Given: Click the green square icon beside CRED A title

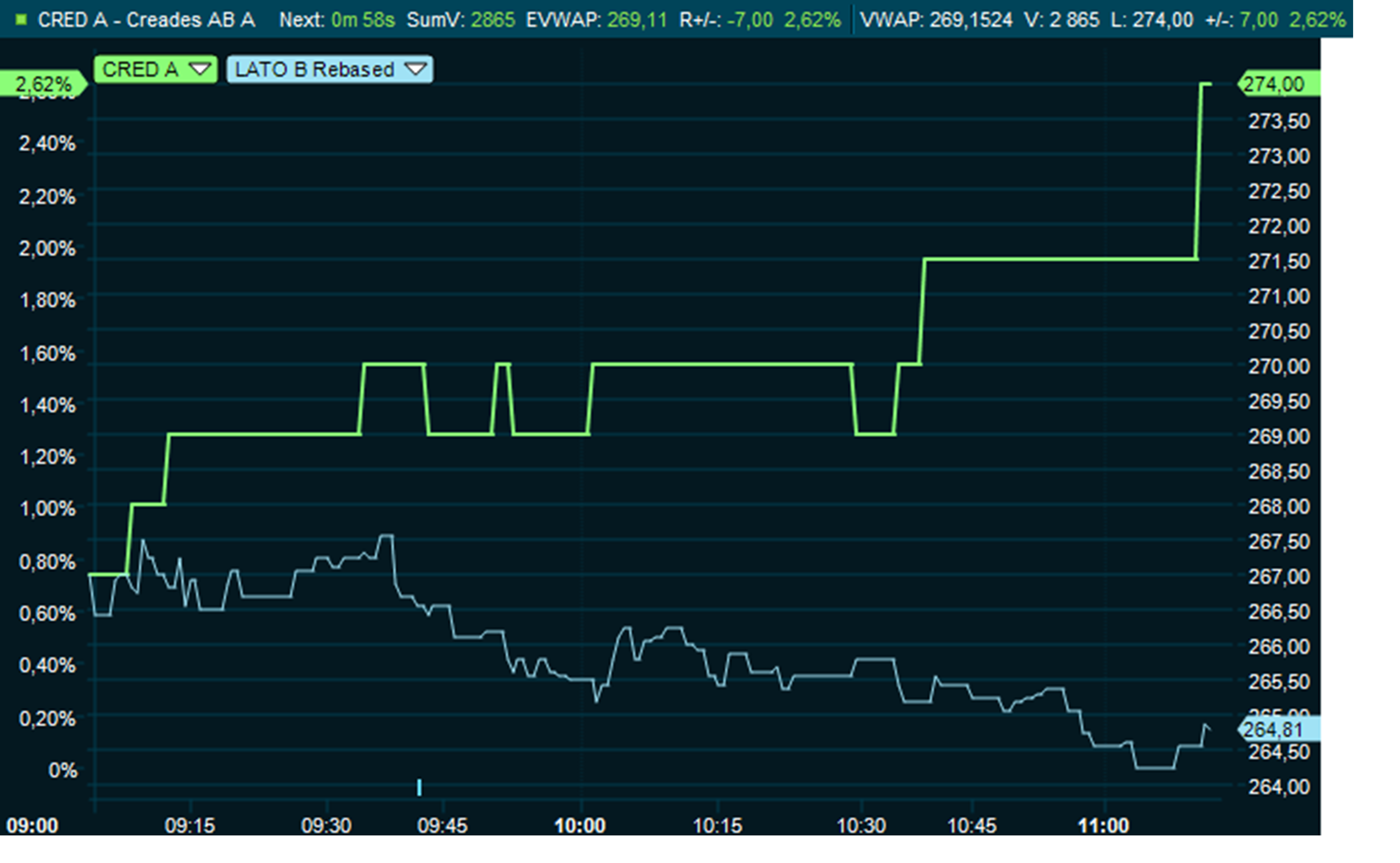Looking at the screenshot, I should [x=22, y=20].
